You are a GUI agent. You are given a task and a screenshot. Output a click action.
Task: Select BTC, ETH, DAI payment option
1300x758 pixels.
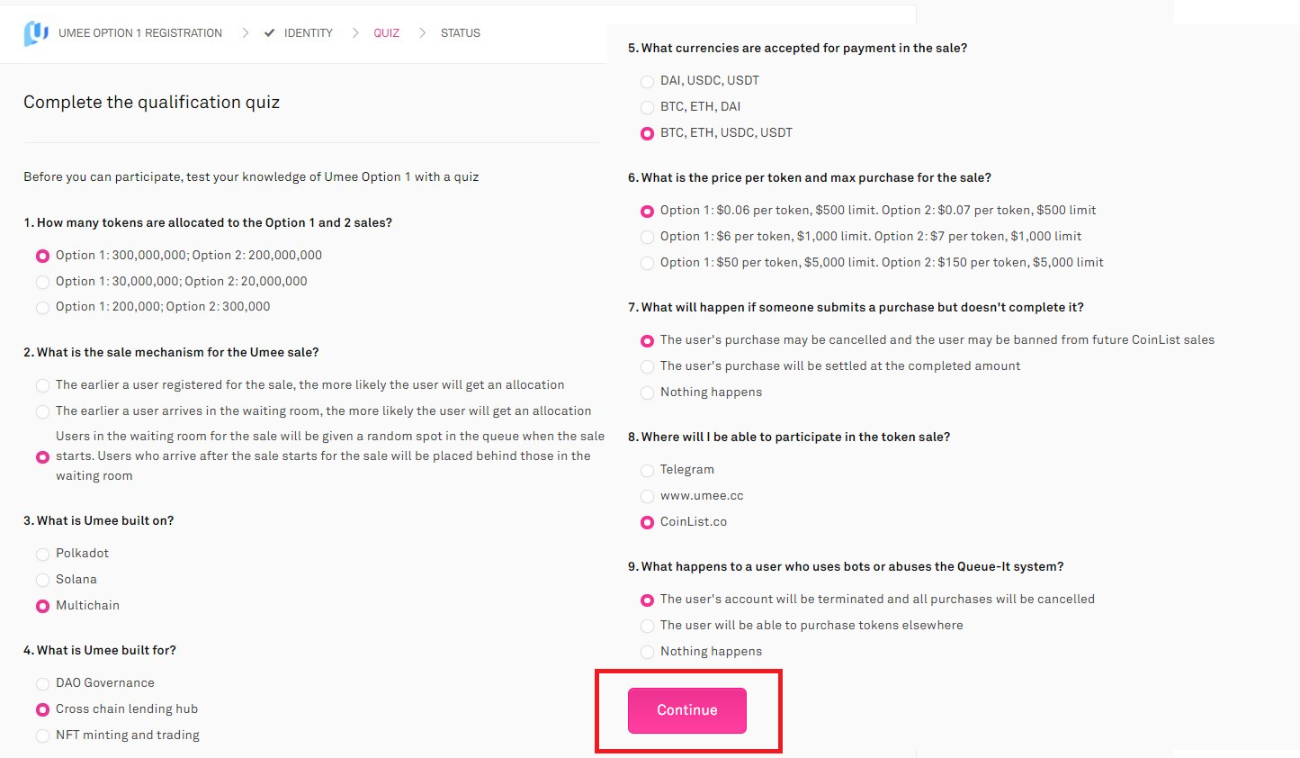click(x=647, y=107)
